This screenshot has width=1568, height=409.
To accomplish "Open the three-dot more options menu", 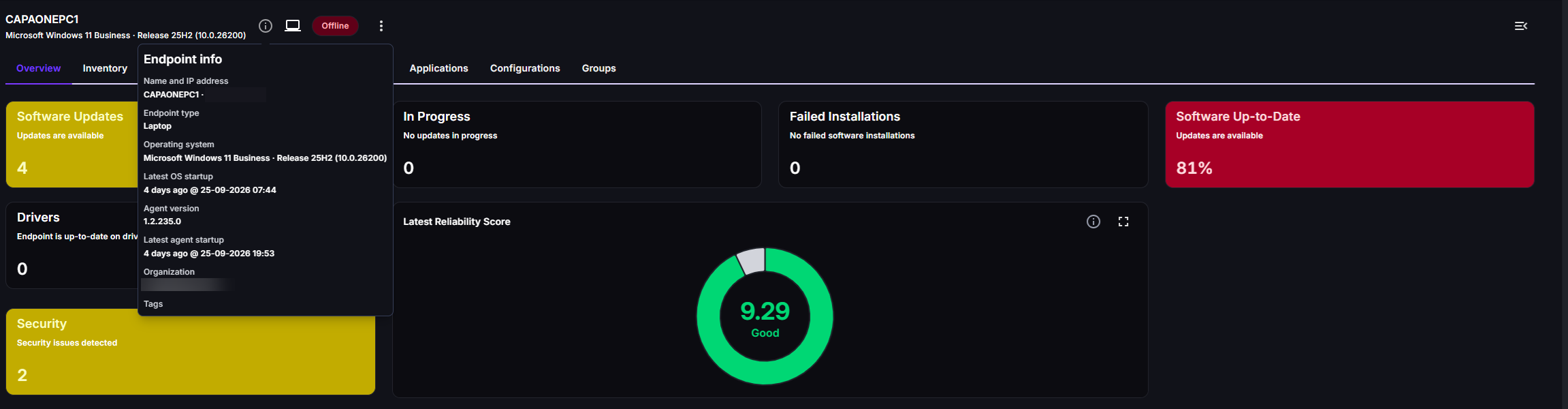I will click(381, 26).
